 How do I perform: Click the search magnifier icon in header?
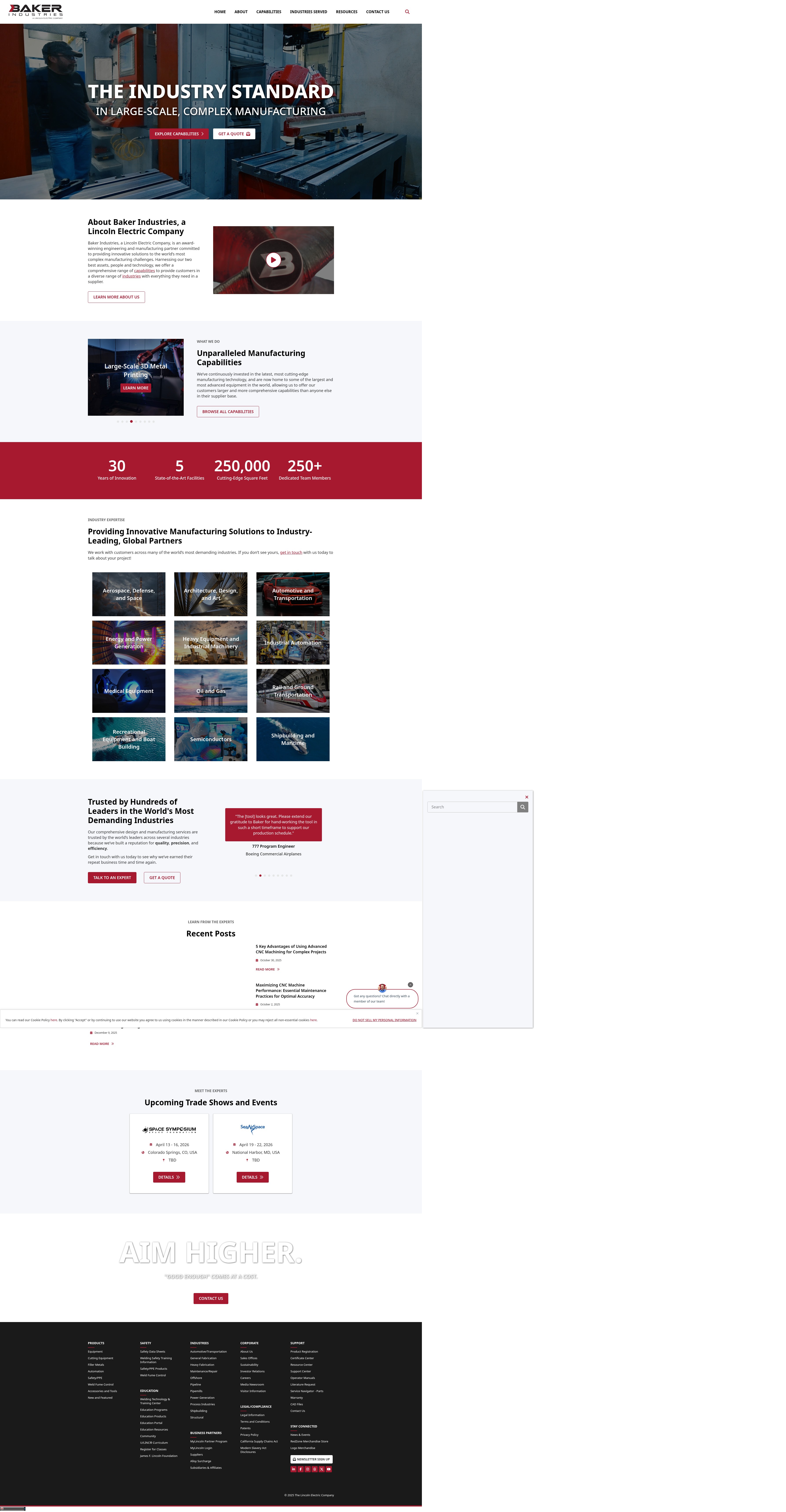coord(407,12)
